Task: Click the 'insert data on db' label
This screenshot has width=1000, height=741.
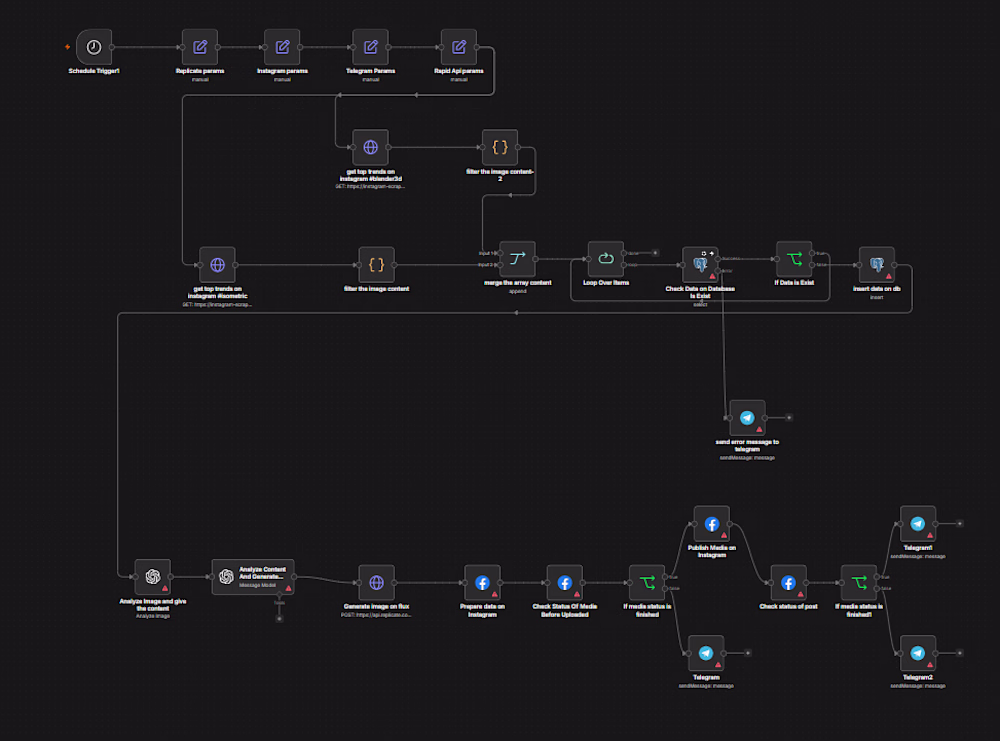Action: [x=877, y=288]
